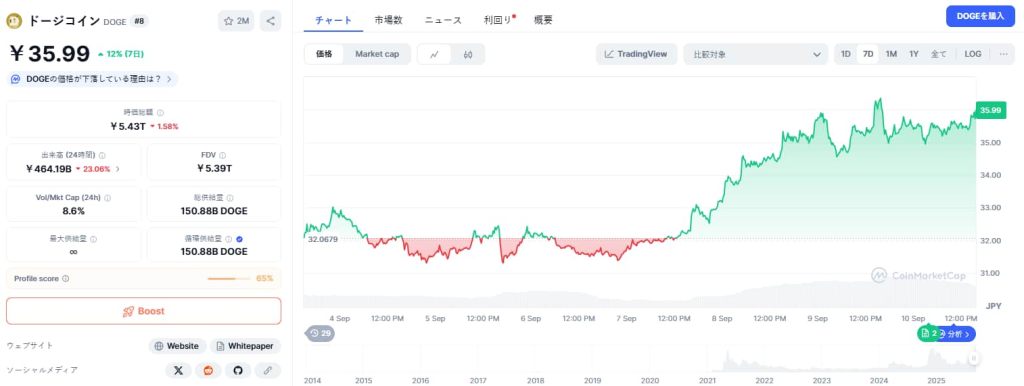Open the 市場数 tab
Screen dimensions: 1024x386
tap(389, 20)
